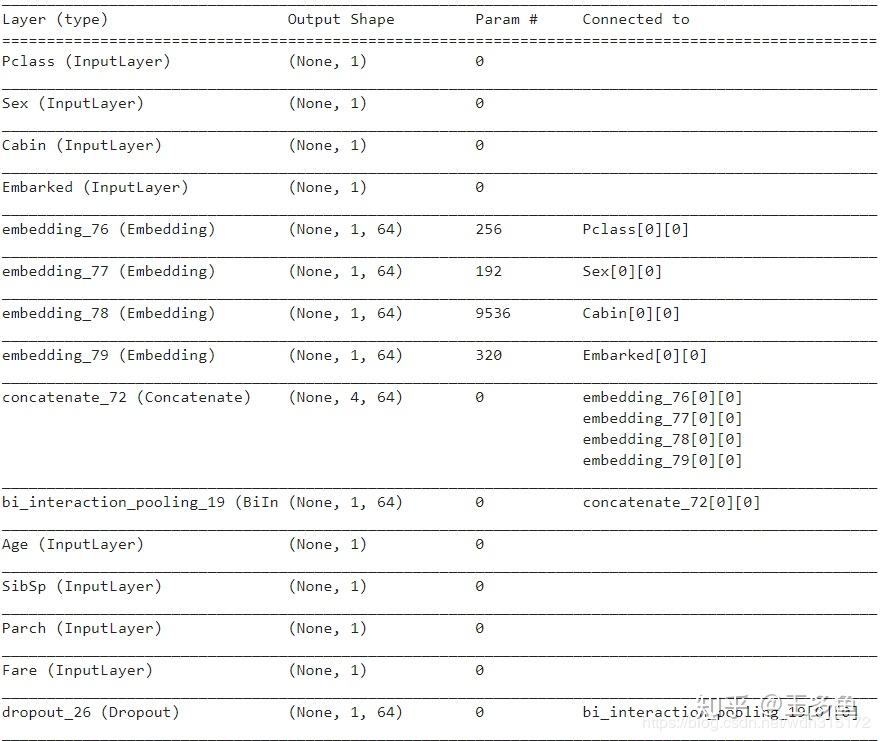Click the "Output Shape" column header
Image resolution: width=880 pixels, height=741 pixels.
[341, 19]
